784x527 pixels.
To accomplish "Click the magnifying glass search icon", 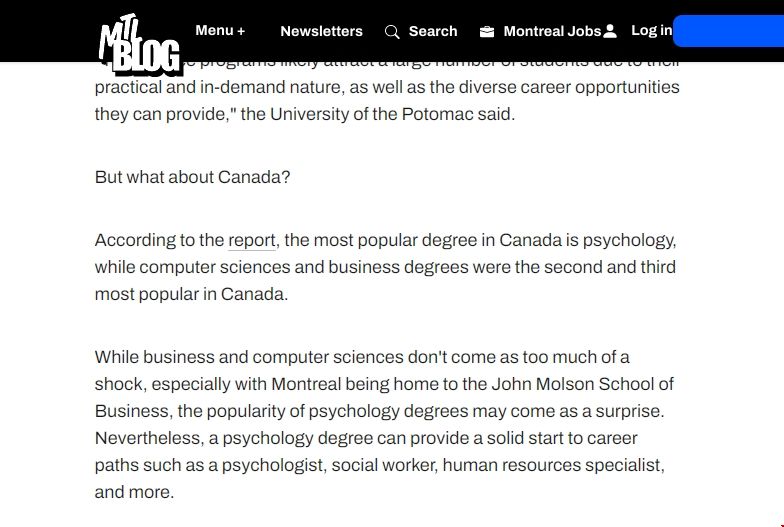I will click(392, 32).
